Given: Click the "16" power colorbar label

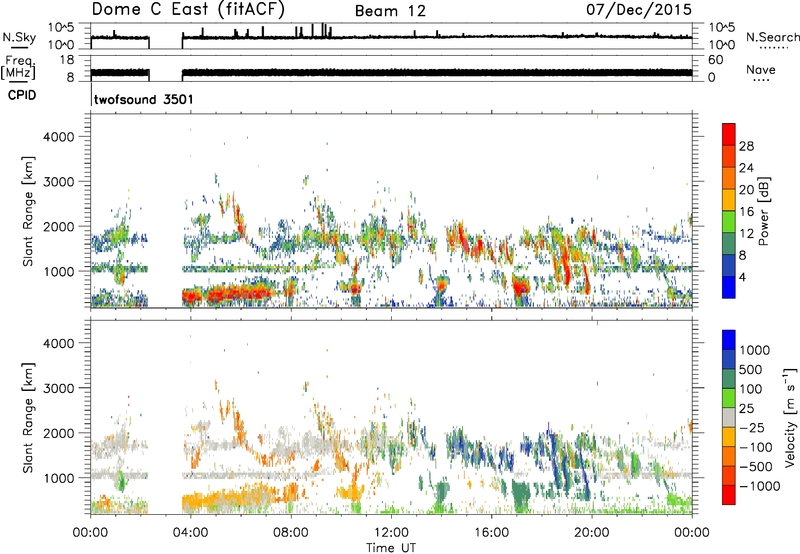Looking at the screenshot, I should click(x=746, y=212).
